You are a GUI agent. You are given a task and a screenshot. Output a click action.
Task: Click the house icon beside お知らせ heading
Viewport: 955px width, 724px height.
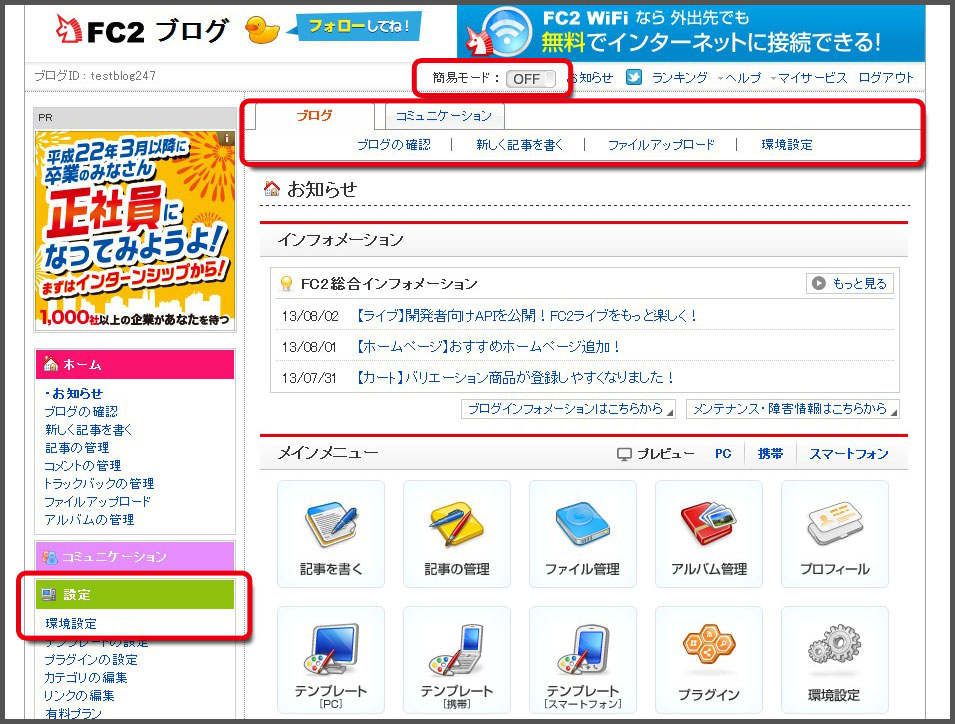pyautogui.click(x=272, y=189)
